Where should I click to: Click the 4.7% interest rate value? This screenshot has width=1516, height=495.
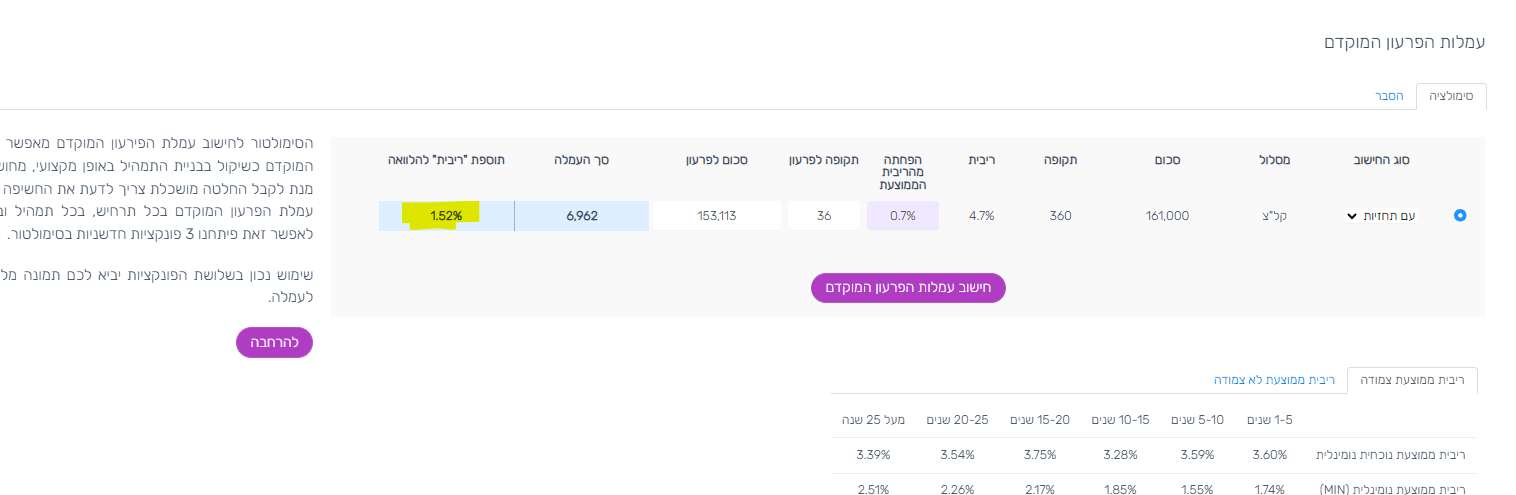tap(981, 215)
